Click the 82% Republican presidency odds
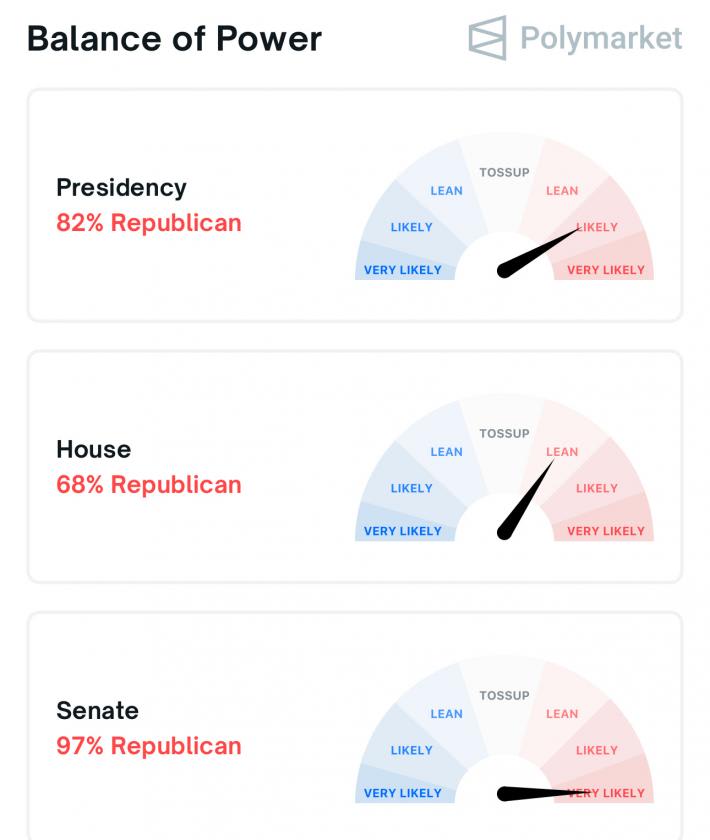Image resolution: width=710 pixels, height=840 pixels. [149, 223]
